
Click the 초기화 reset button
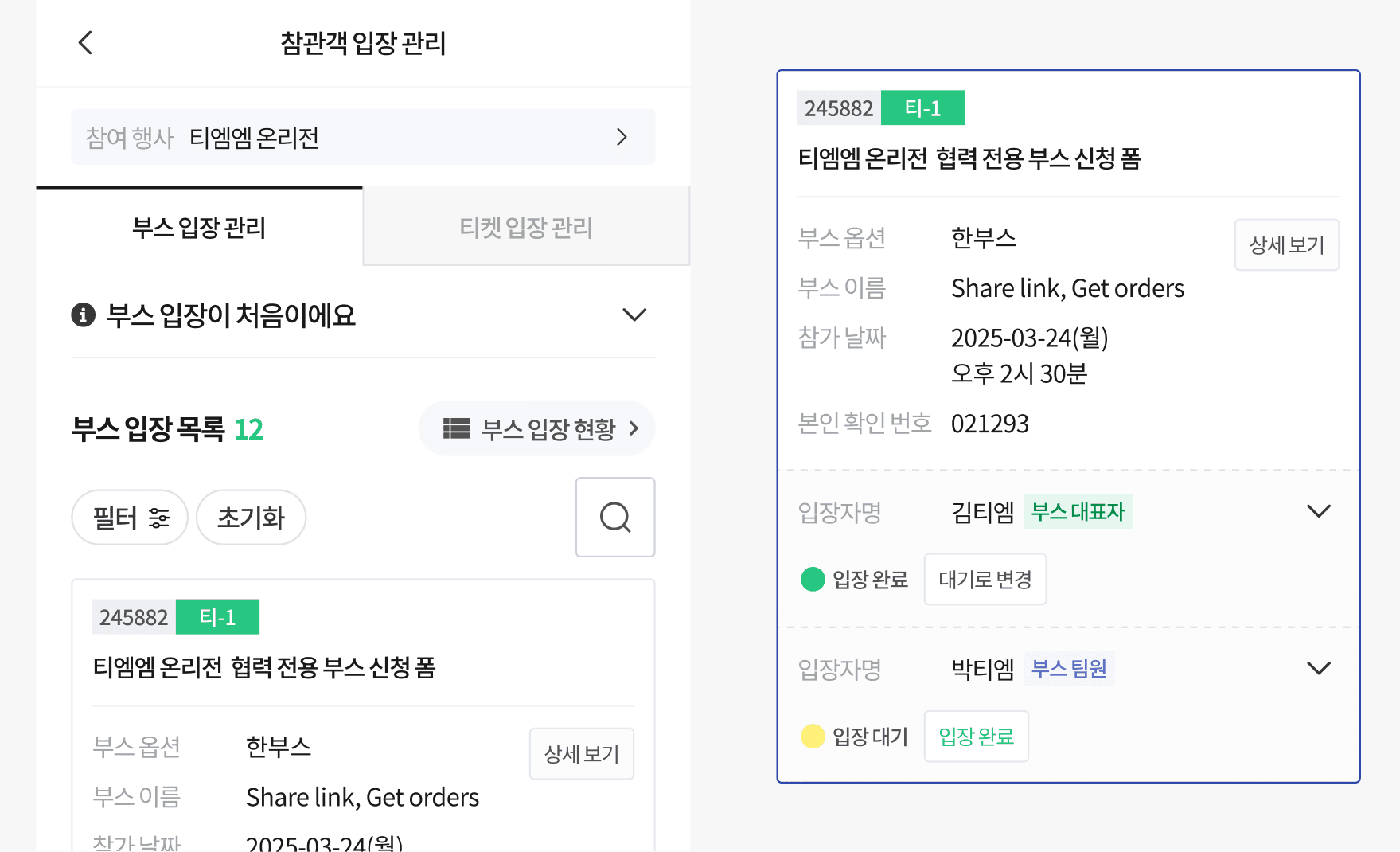pyautogui.click(x=251, y=518)
